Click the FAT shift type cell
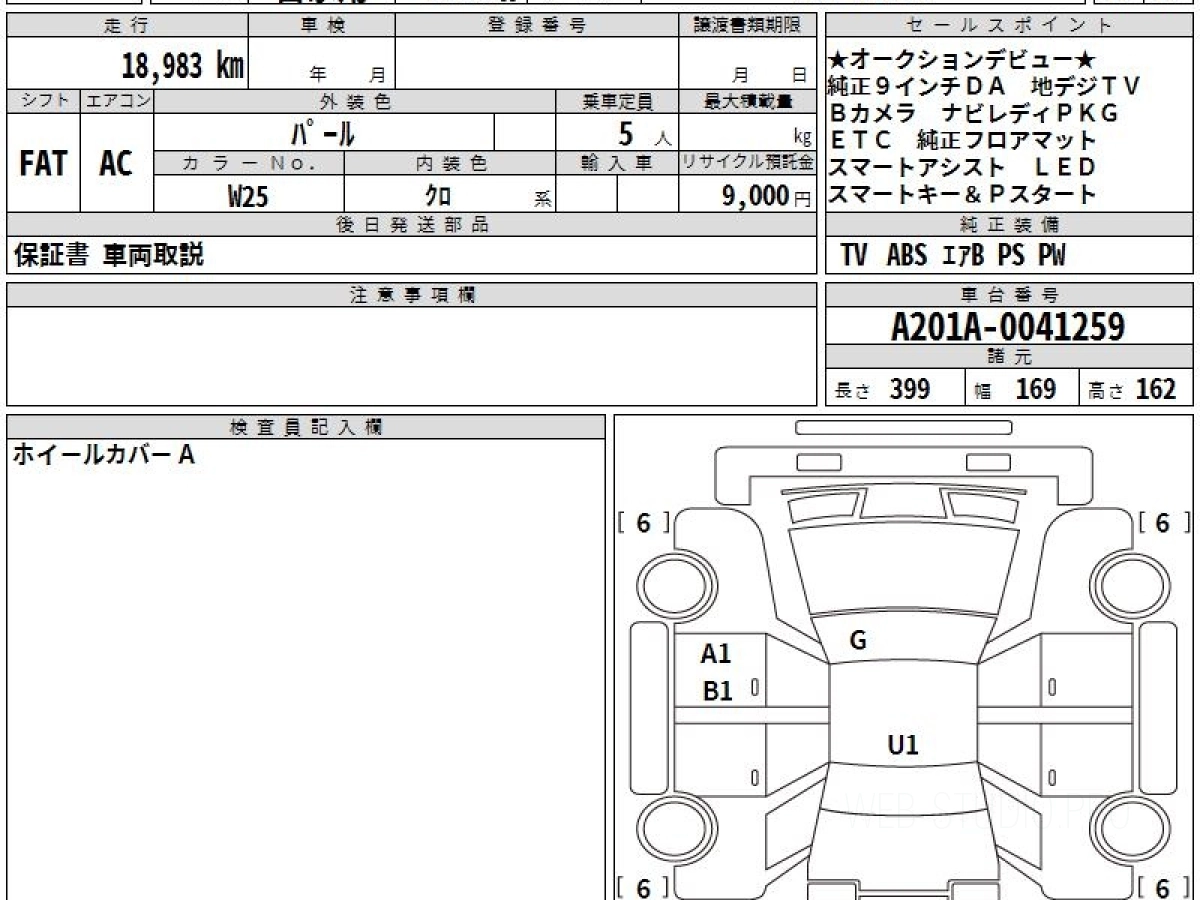Screen dimensions: 1200x900 43,164
